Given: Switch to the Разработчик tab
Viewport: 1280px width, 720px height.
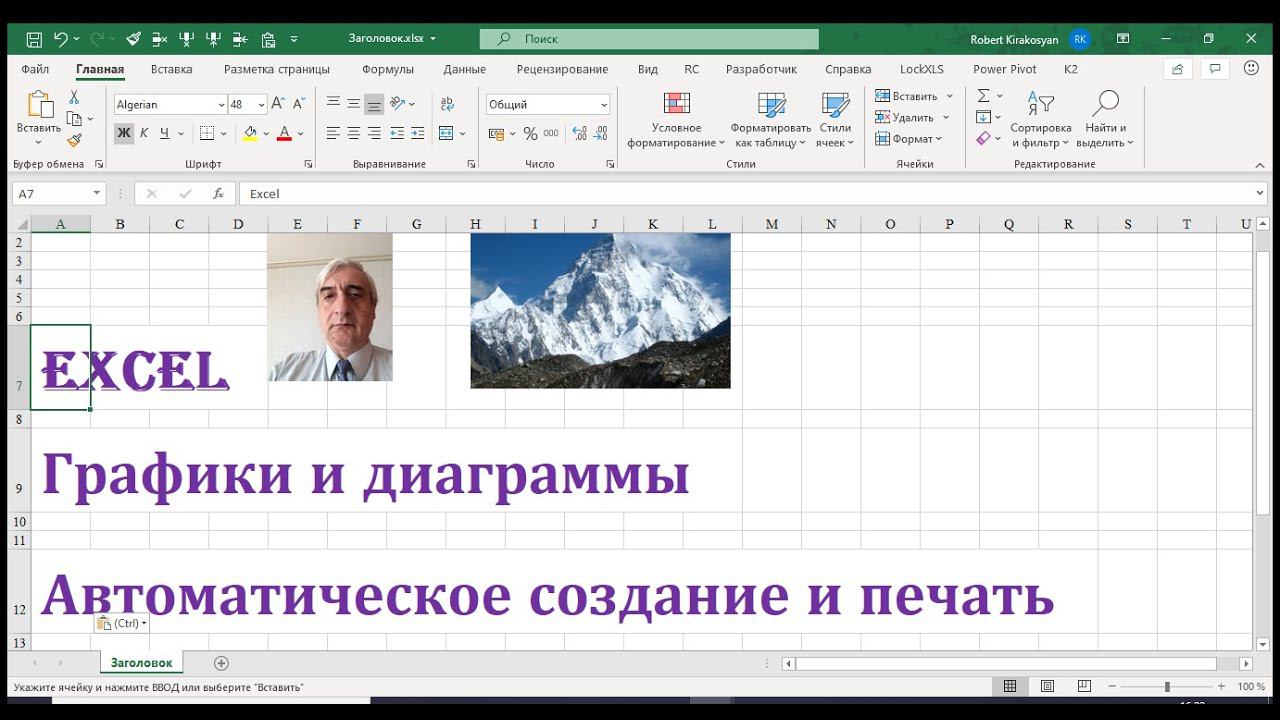Looking at the screenshot, I should coord(761,69).
